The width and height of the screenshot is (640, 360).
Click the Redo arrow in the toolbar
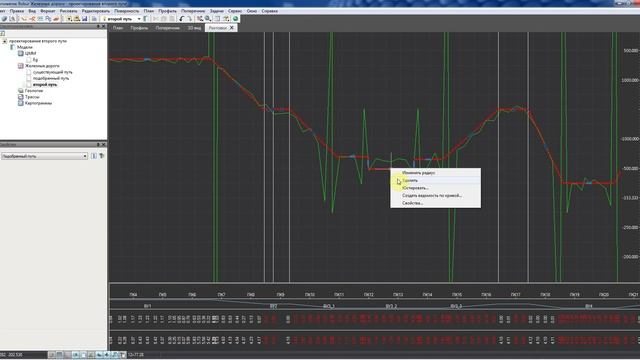189,19
